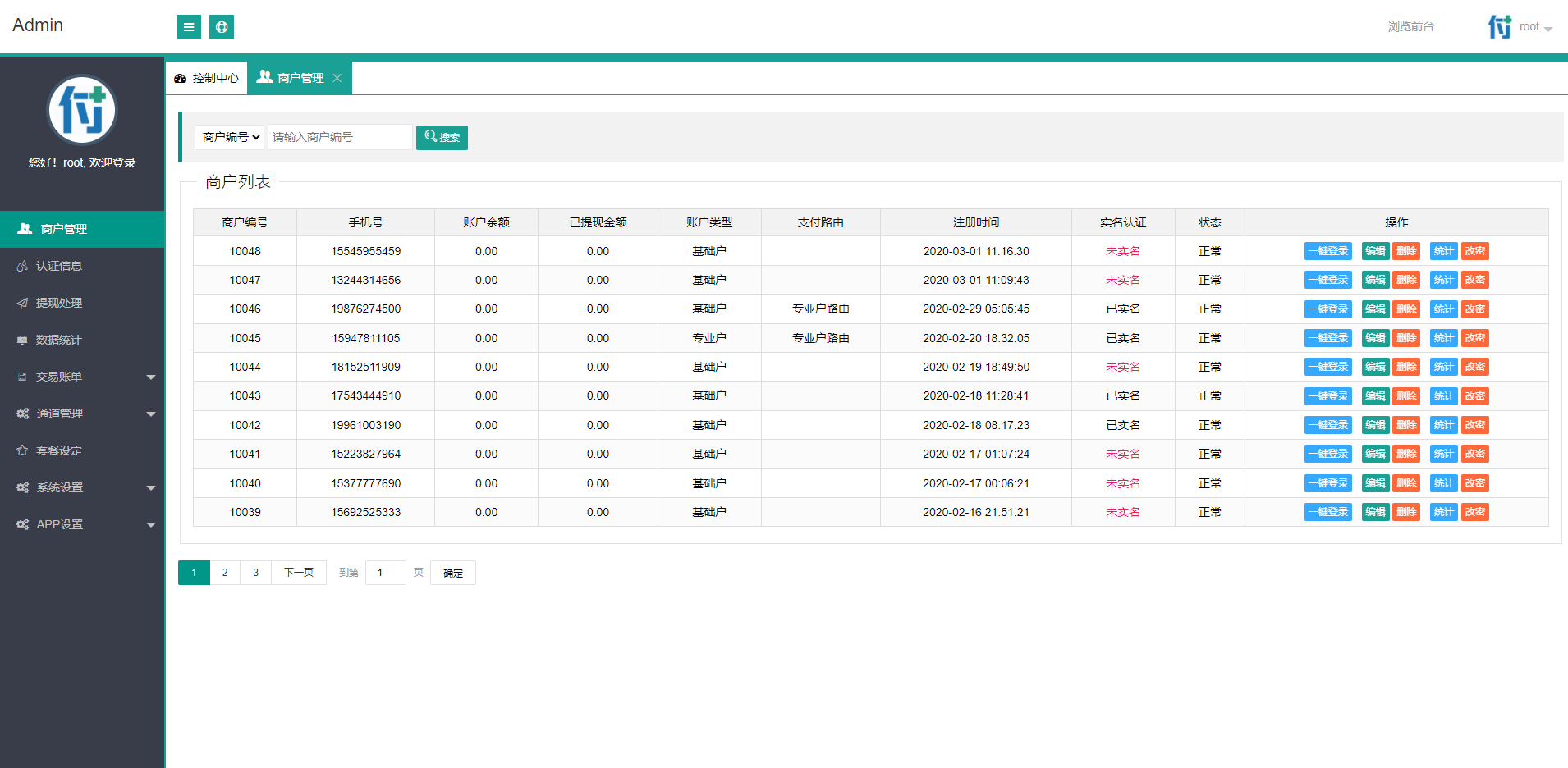Close the 商户管理 tab with X
Viewport: 1568px width, 768px height.
(337, 78)
